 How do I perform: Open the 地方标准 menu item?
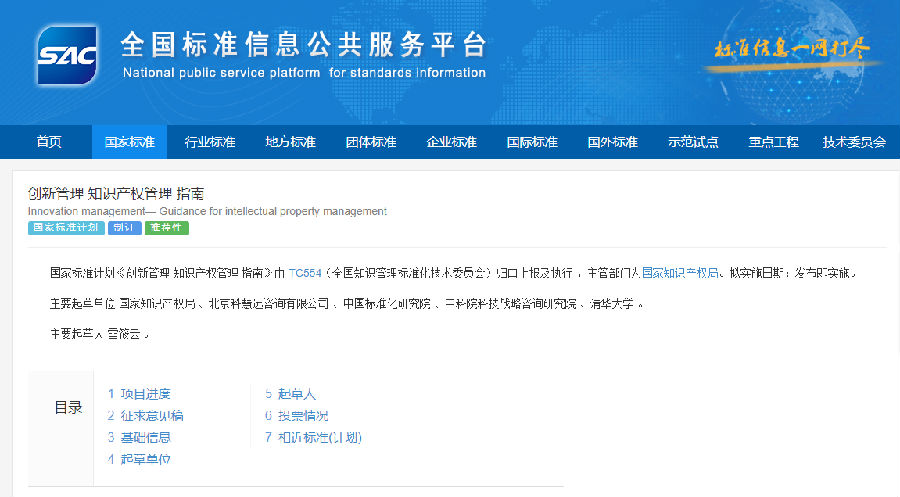click(290, 142)
